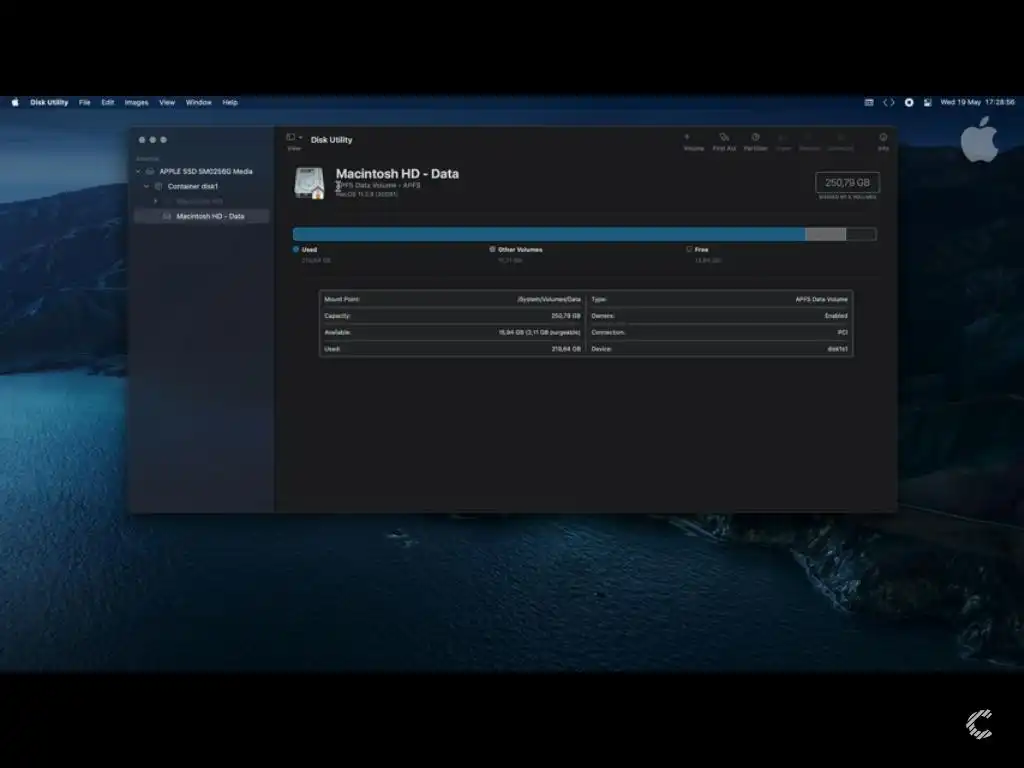Screen dimensions: 1024x768
Task: Click the Macintosh HD - Data sidebar icon
Action: coord(167,216)
